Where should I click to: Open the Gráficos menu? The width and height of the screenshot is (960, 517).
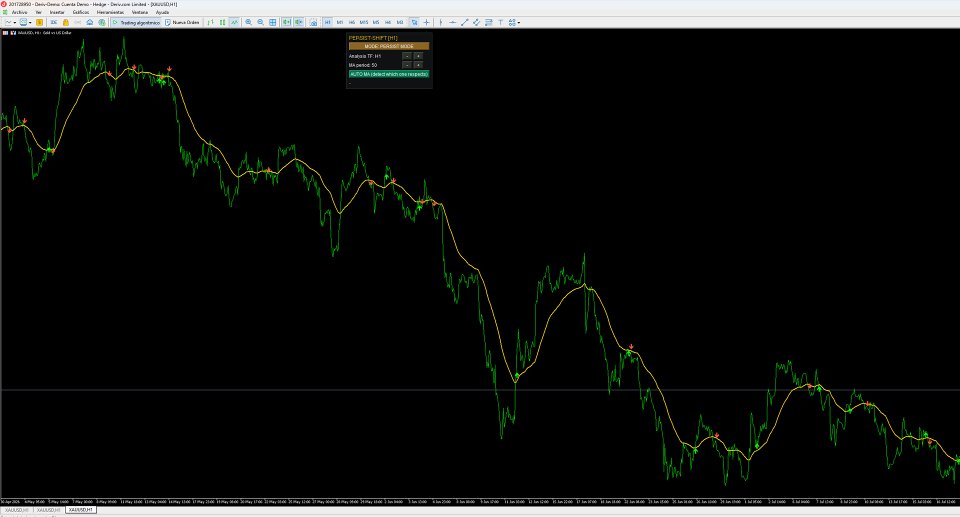pos(81,12)
